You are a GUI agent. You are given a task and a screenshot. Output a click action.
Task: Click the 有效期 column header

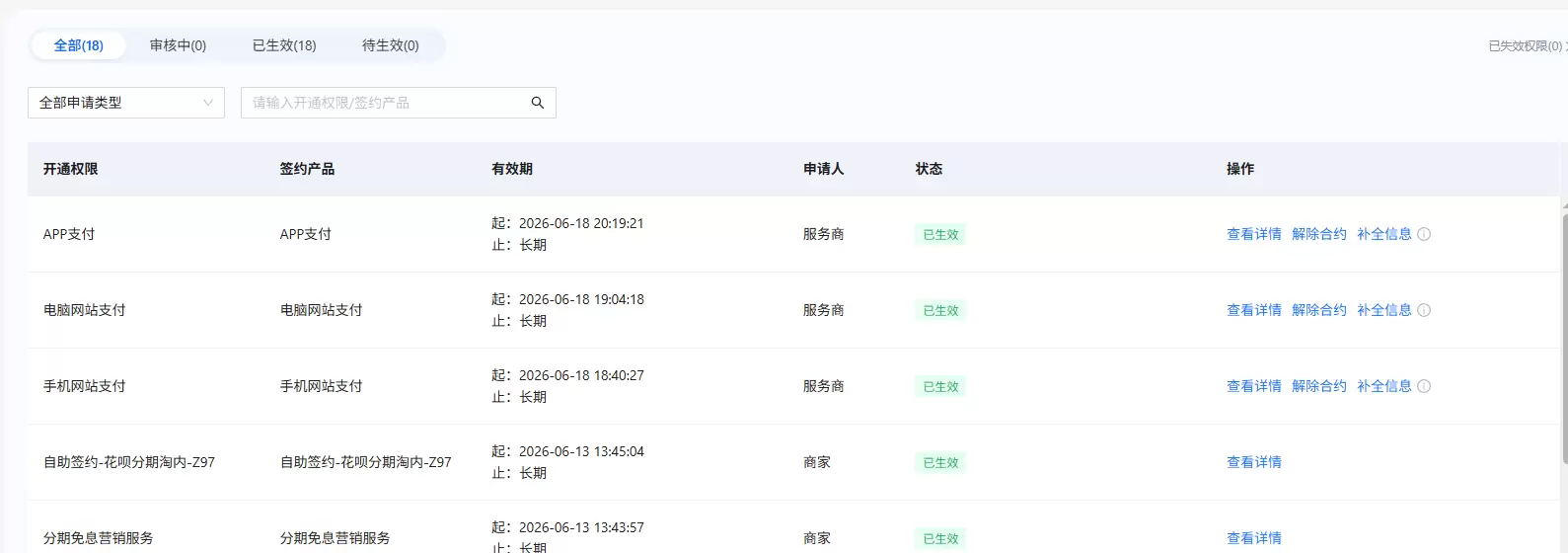(512, 169)
